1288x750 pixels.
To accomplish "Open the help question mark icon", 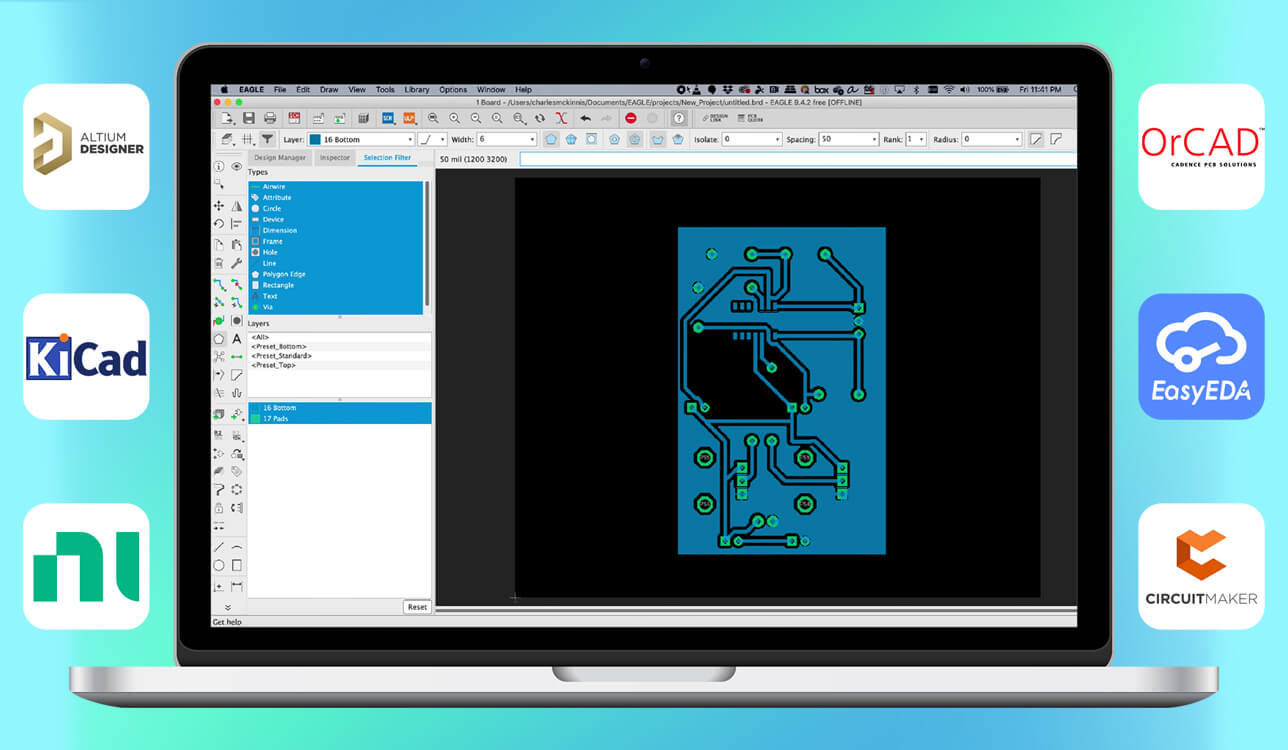I will click(678, 118).
